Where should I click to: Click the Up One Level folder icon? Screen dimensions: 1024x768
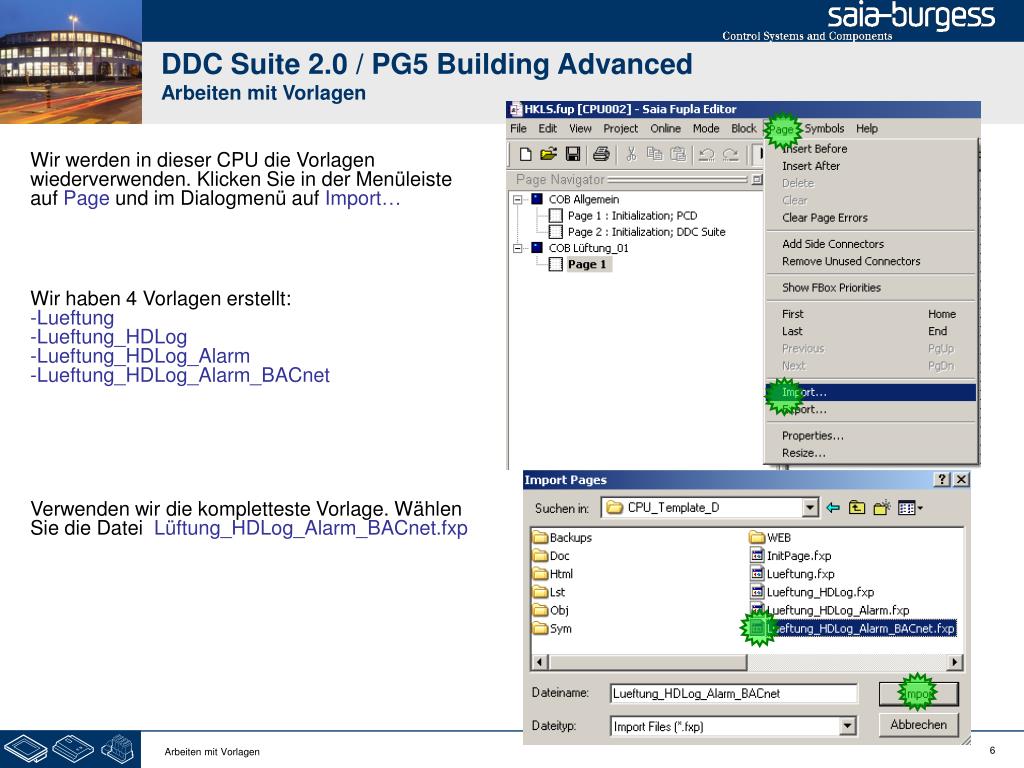click(857, 507)
